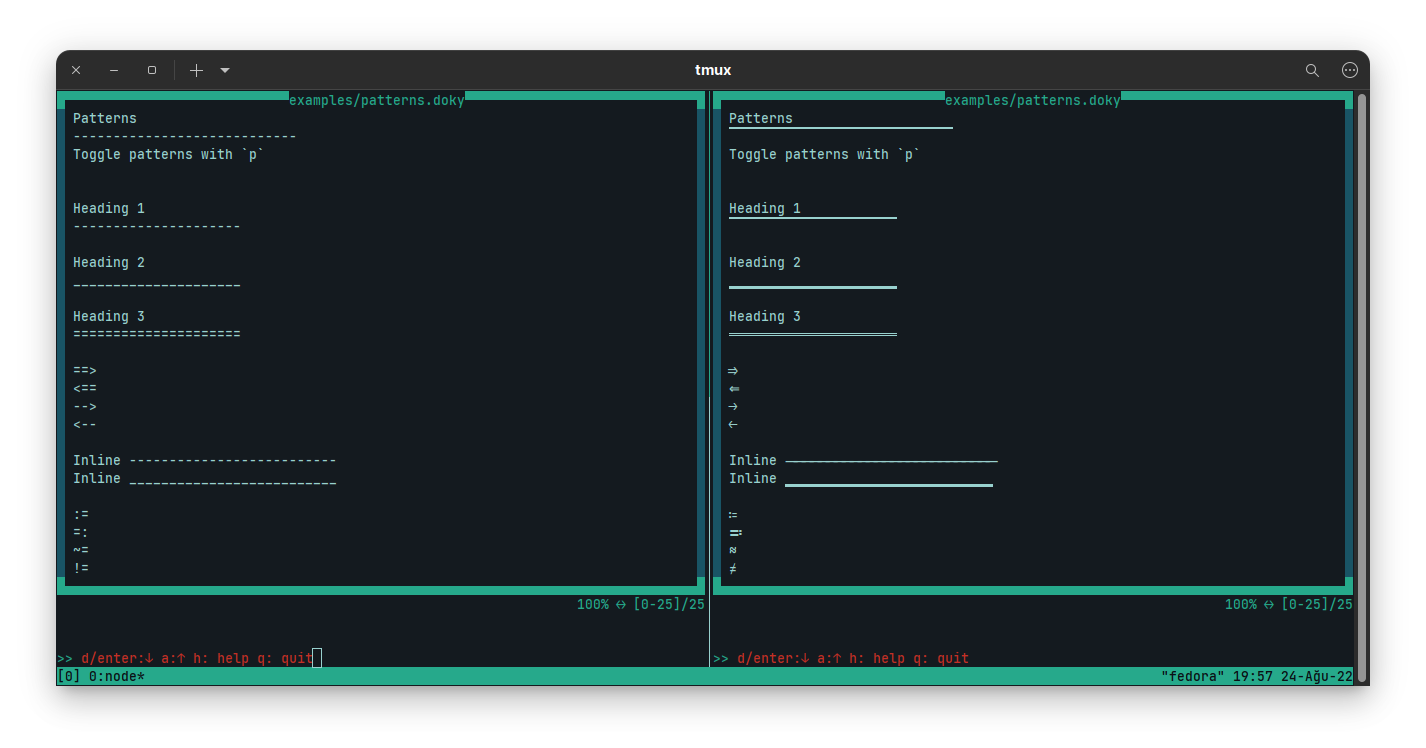The image size is (1426, 748).
Task: Open terminal search with magnifier icon
Action: 1312,70
